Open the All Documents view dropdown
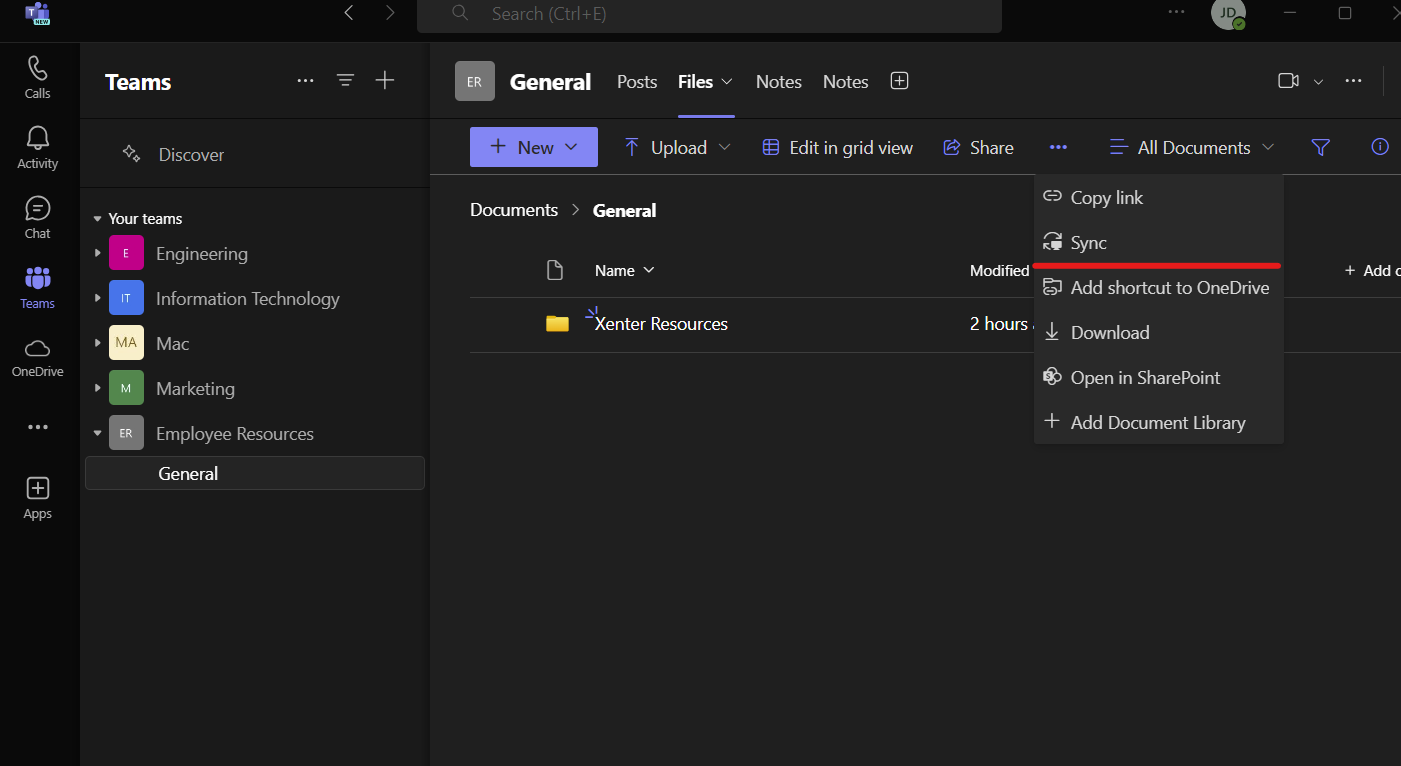This screenshot has height=766, width=1401. pyautogui.click(x=1192, y=147)
